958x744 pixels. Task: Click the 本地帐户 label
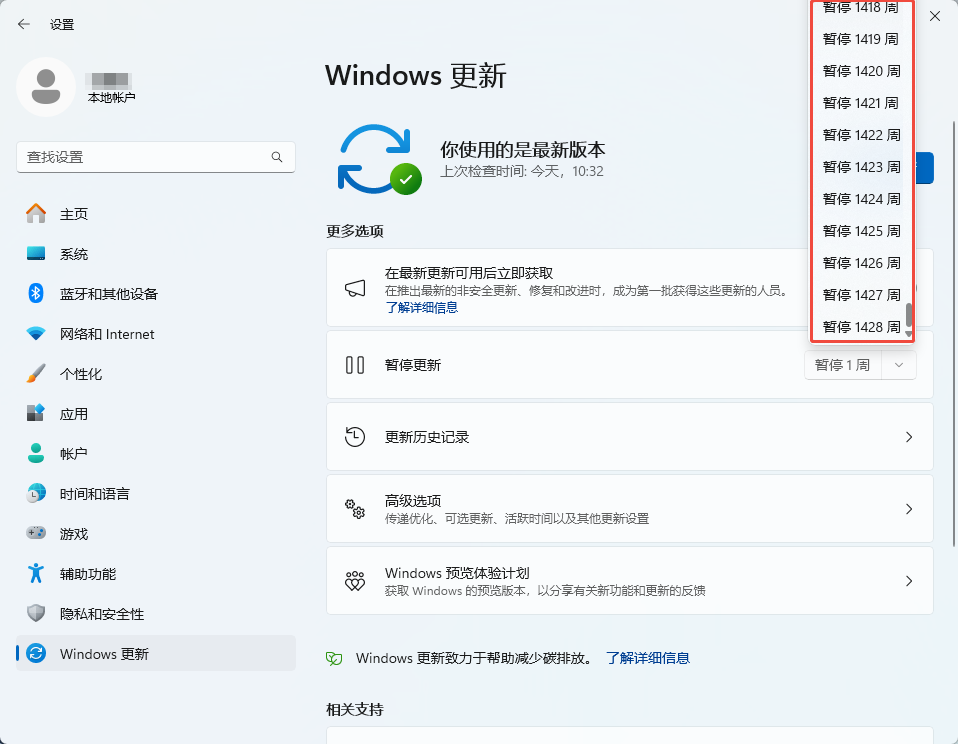point(111,98)
